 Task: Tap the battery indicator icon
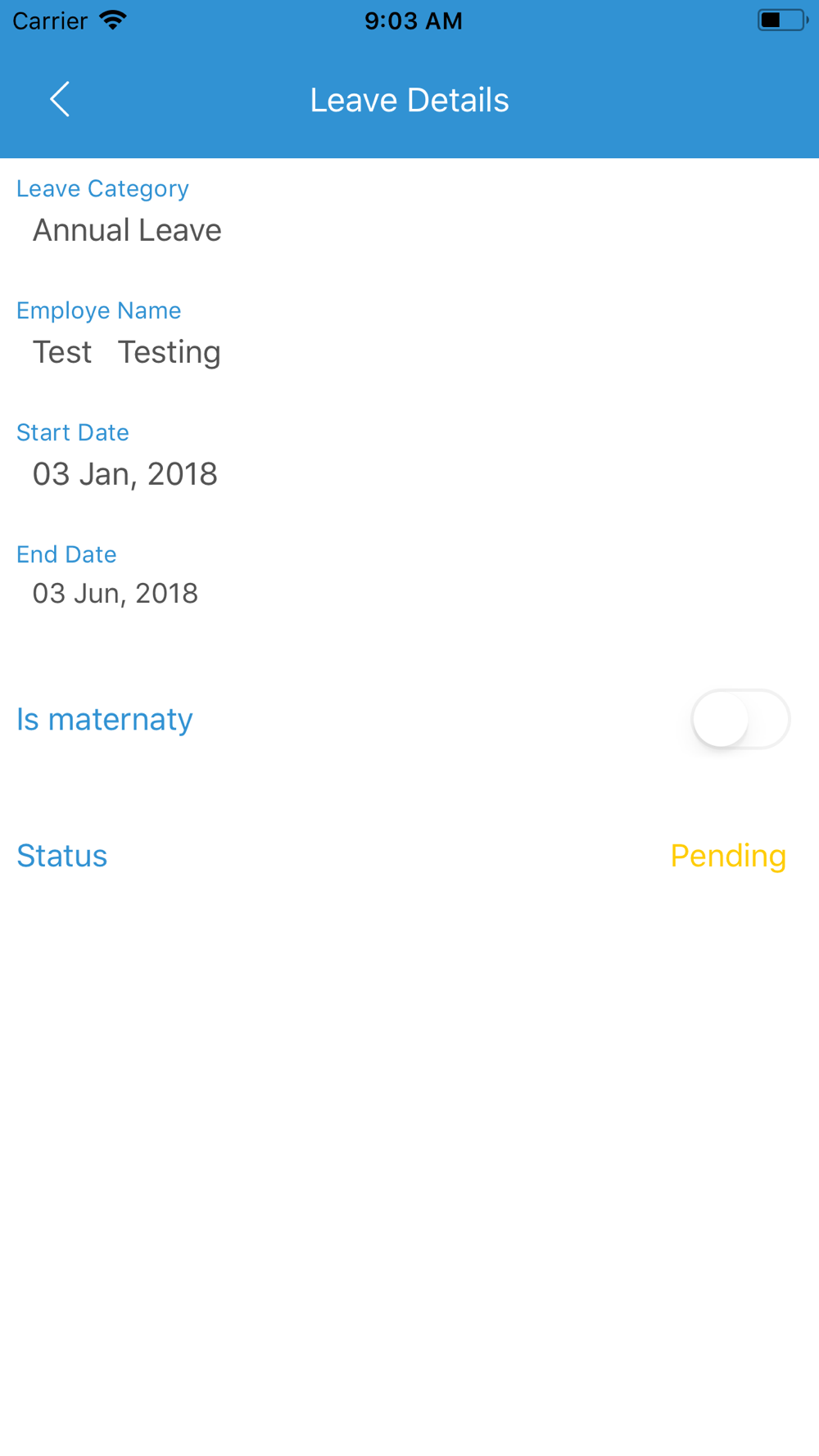point(781,20)
